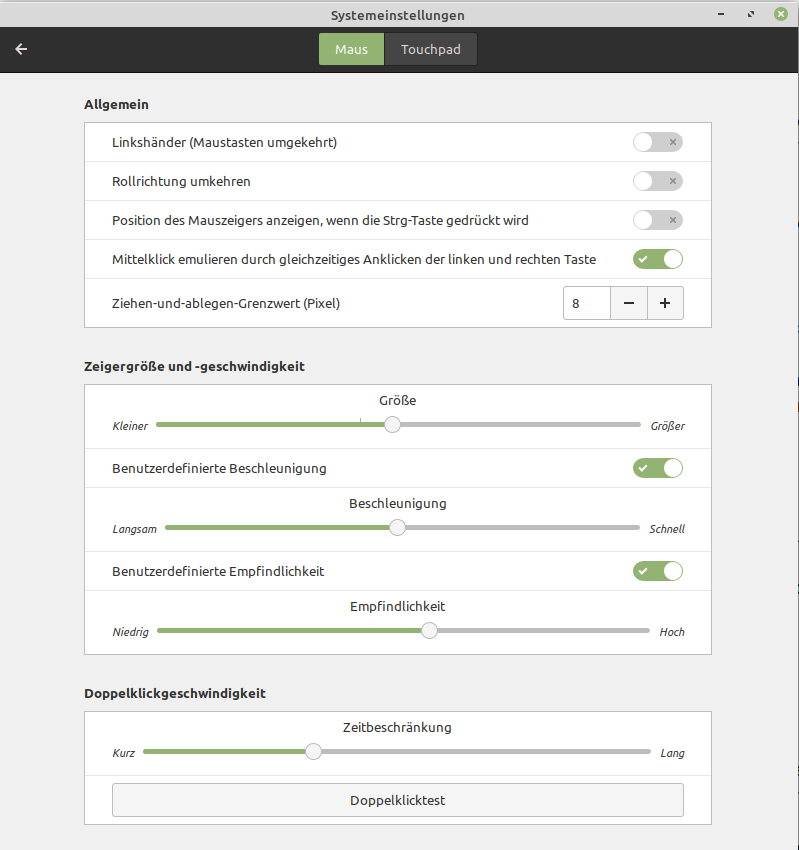
Task: Click the Lang label
Action: coord(672,753)
